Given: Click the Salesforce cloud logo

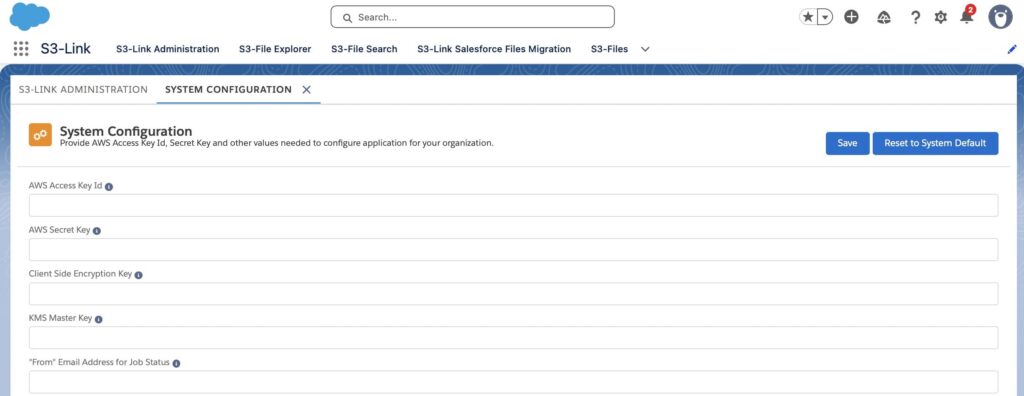Looking at the screenshot, I should coord(29,16).
